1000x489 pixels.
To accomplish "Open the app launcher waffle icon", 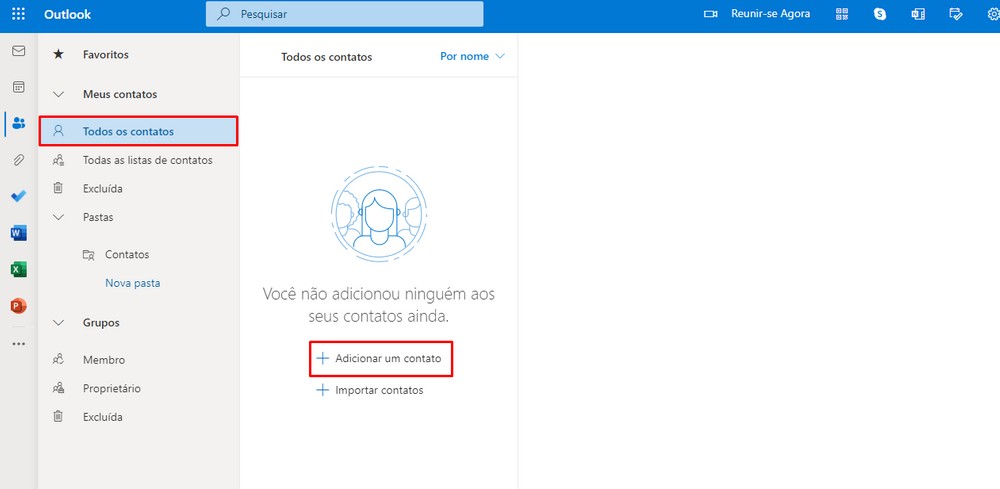I will (x=19, y=14).
